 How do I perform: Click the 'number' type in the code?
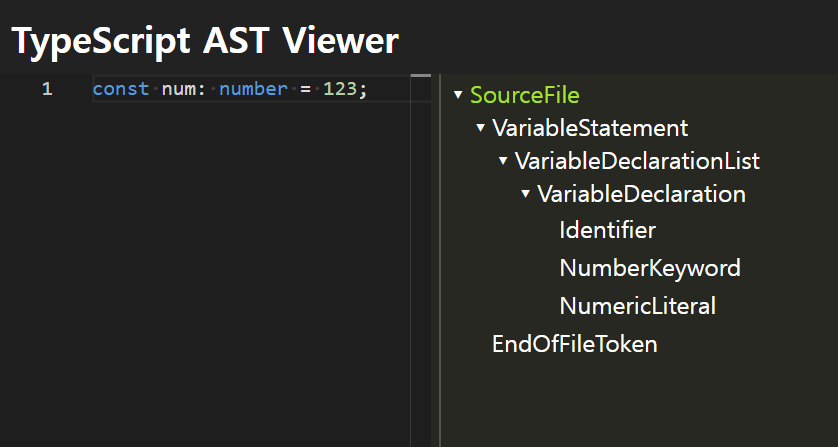point(253,89)
